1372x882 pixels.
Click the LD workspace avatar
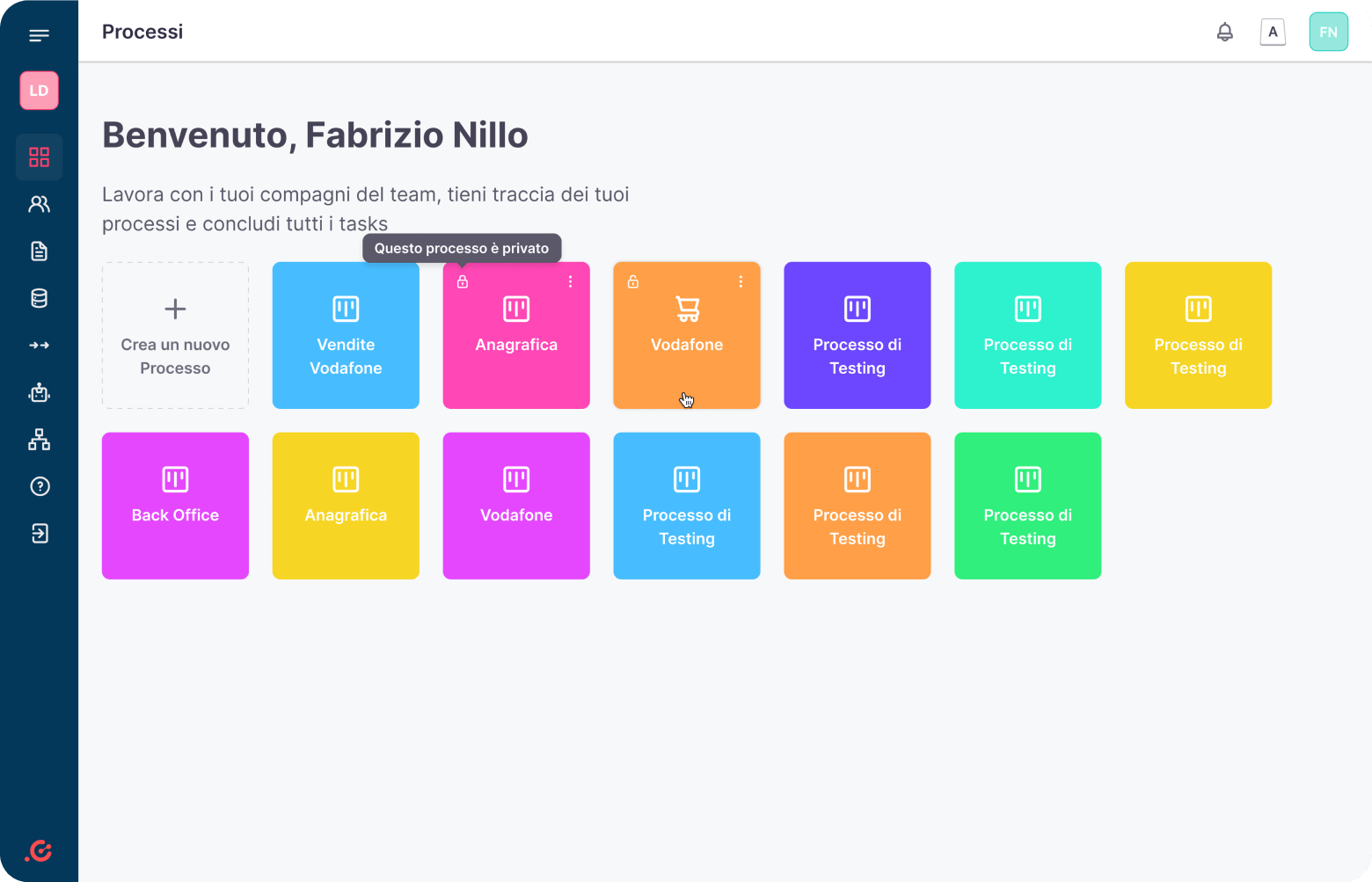39,91
